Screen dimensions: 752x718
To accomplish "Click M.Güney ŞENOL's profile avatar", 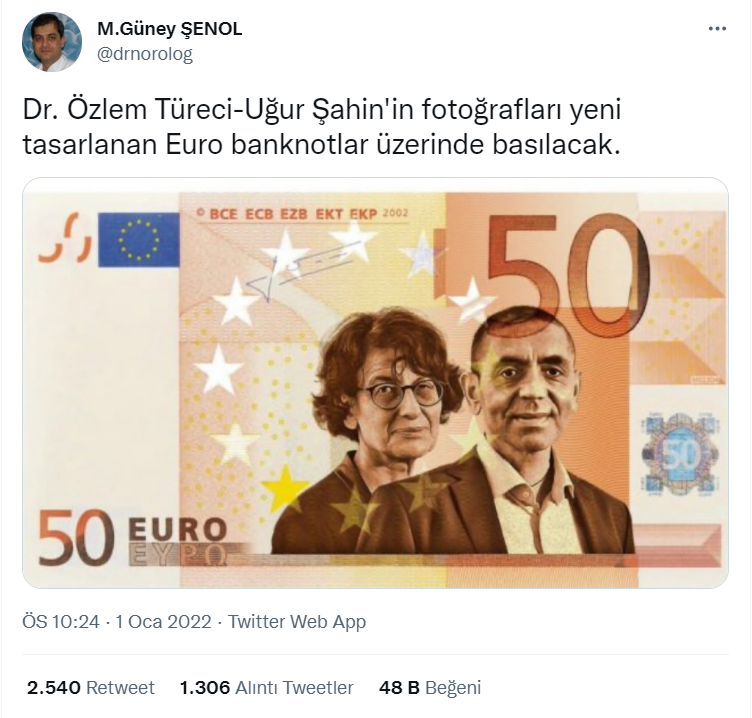I will click(52, 42).
